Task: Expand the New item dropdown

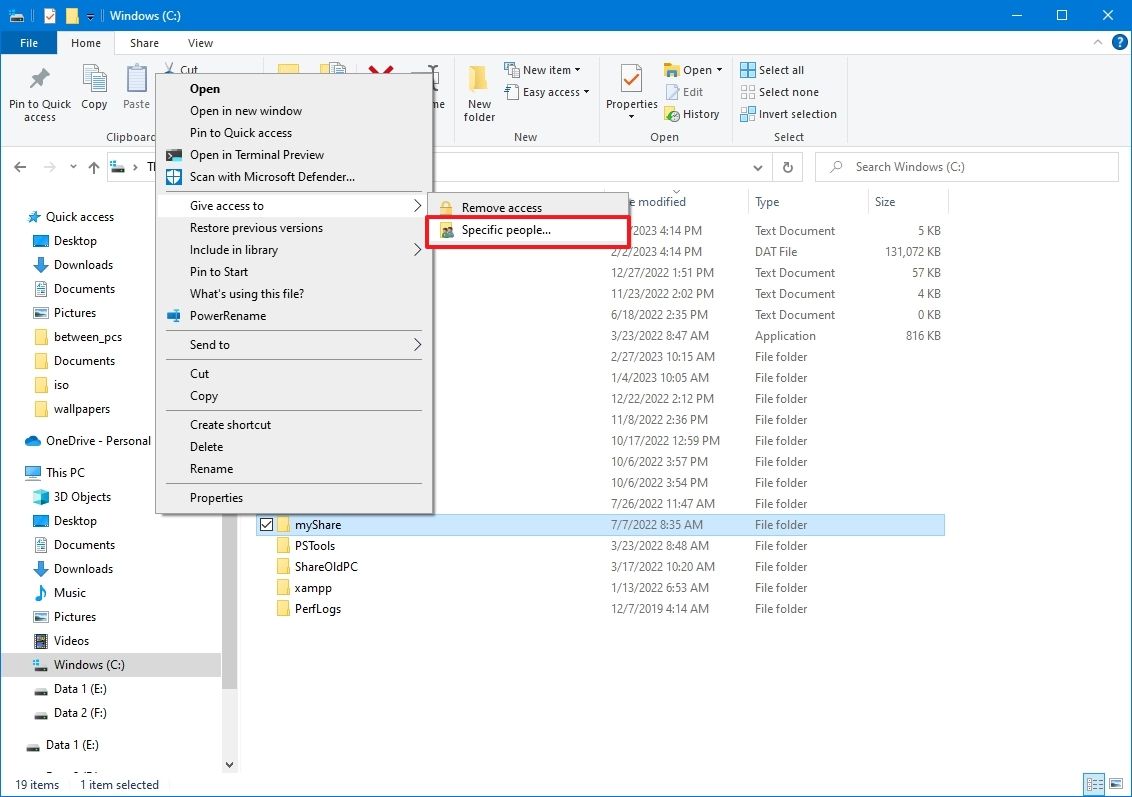Action: 578,69
